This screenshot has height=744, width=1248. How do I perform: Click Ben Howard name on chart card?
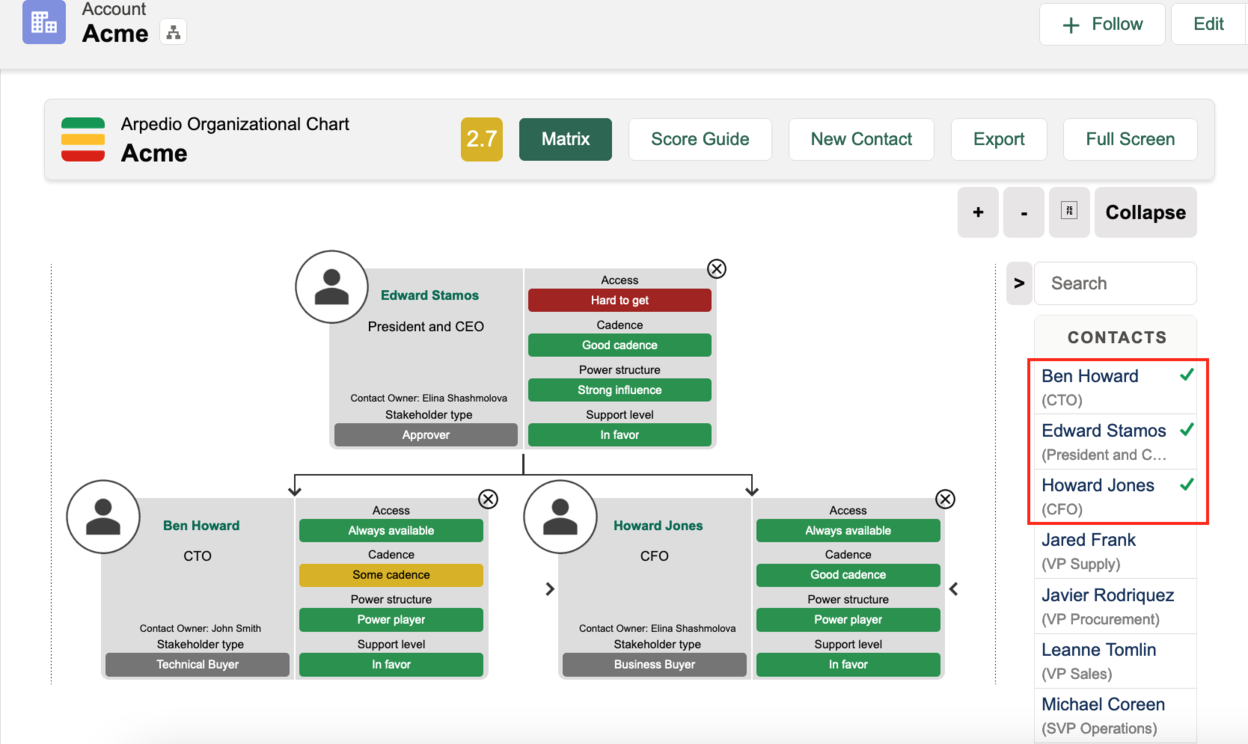[201, 525]
